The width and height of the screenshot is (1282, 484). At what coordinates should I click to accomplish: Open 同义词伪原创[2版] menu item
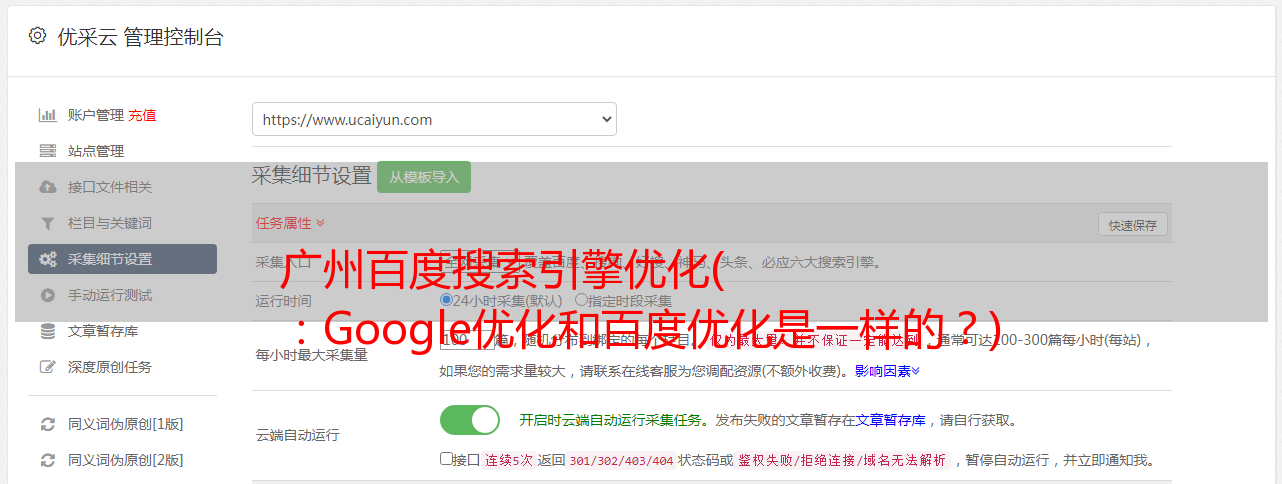click(x=126, y=460)
